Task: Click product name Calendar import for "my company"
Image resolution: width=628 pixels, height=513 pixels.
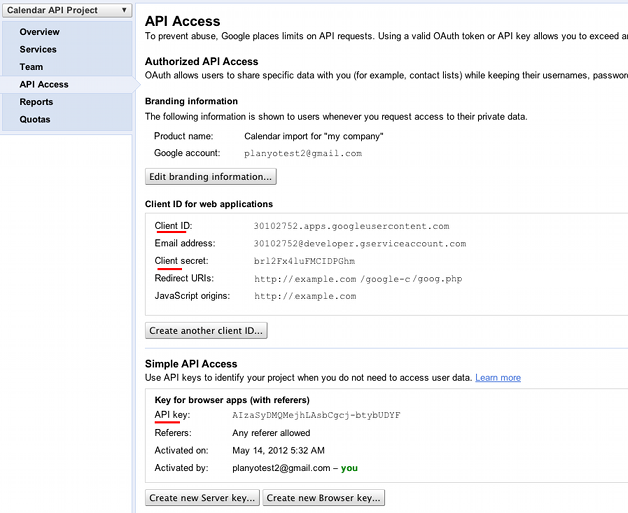Action: (314, 136)
